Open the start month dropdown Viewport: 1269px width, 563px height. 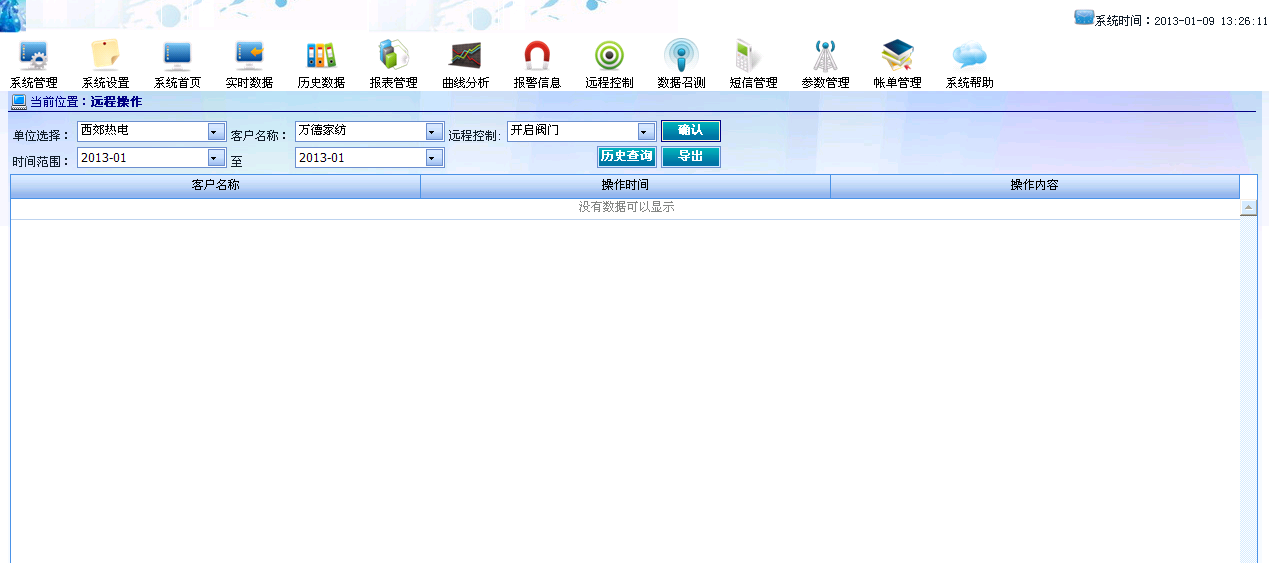[x=216, y=157]
